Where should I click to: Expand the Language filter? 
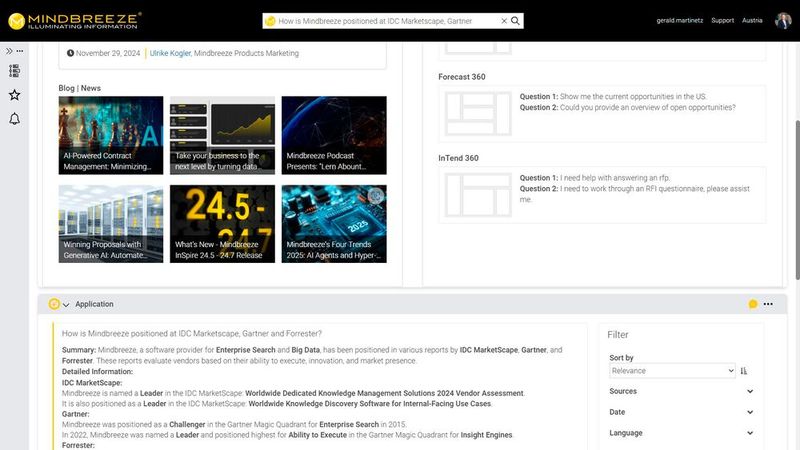(681, 433)
